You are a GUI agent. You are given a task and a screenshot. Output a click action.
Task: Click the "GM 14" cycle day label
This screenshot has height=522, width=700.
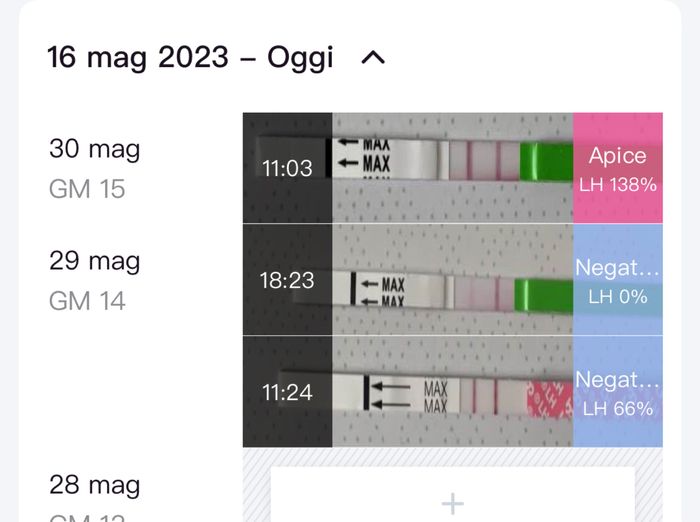click(87, 300)
